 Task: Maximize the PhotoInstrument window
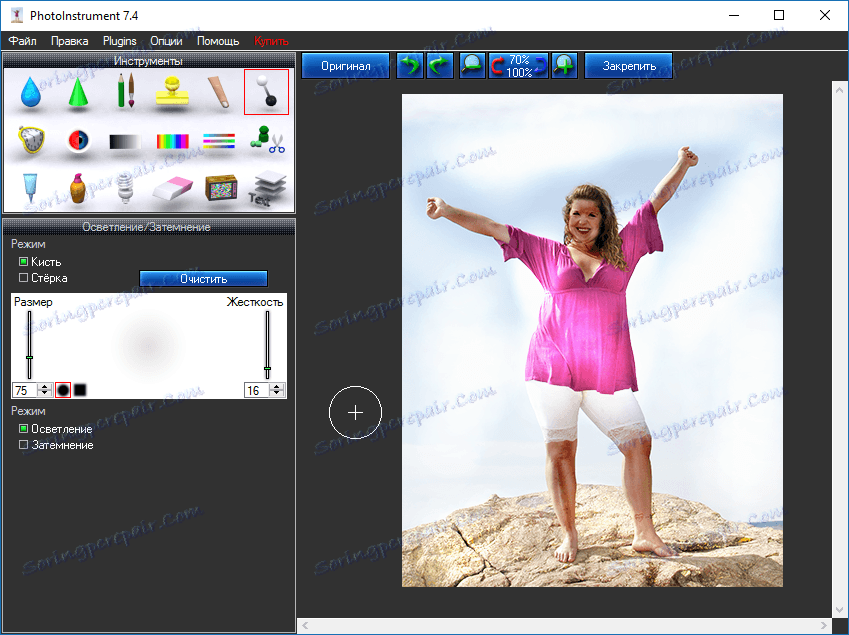779,15
